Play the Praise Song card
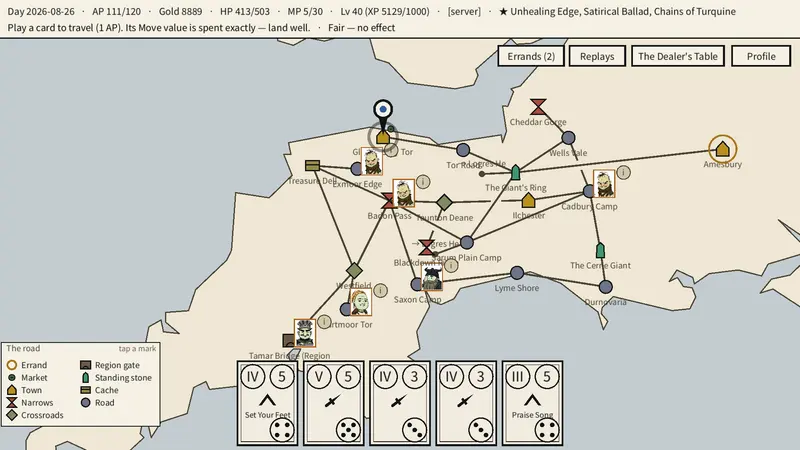 pyautogui.click(x=533, y=403)
